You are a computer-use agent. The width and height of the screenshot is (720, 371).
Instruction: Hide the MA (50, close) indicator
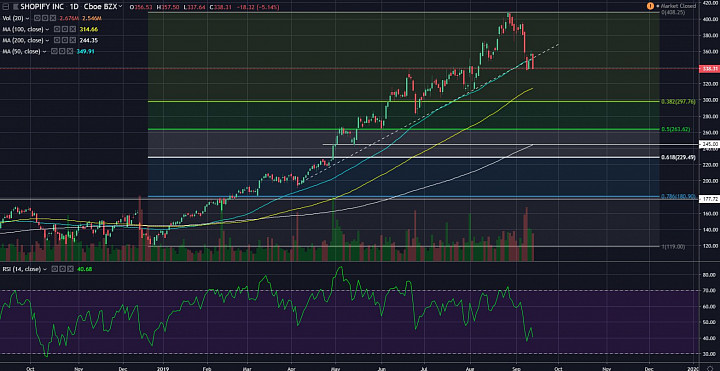(54, 51)
